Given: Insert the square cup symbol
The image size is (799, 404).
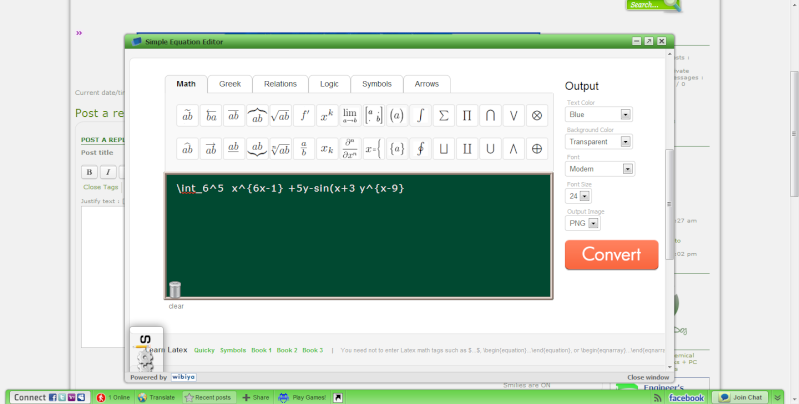Looking at the screenshot, I should coord(443,149).
